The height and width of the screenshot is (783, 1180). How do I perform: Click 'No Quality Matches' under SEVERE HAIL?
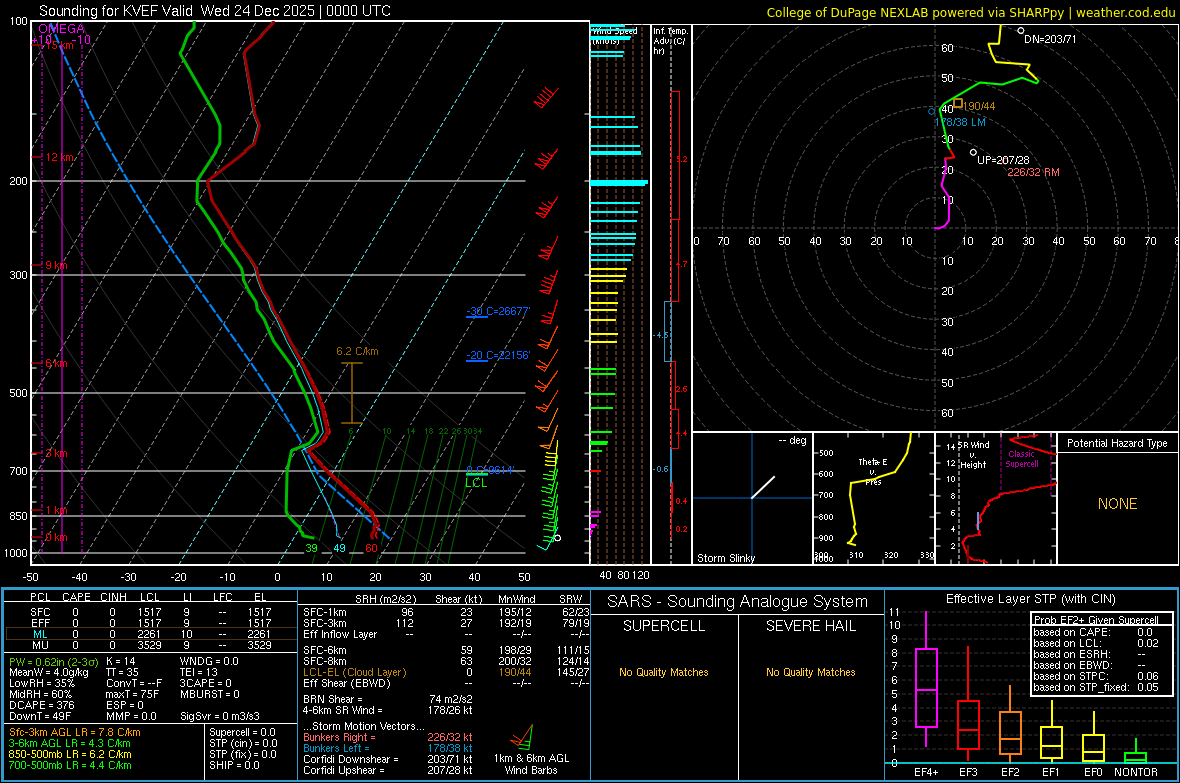(810, 672)
